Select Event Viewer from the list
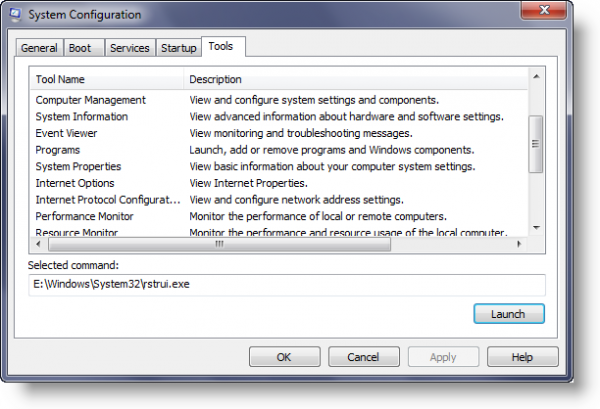The image size is (600, 409). [69, 133]
